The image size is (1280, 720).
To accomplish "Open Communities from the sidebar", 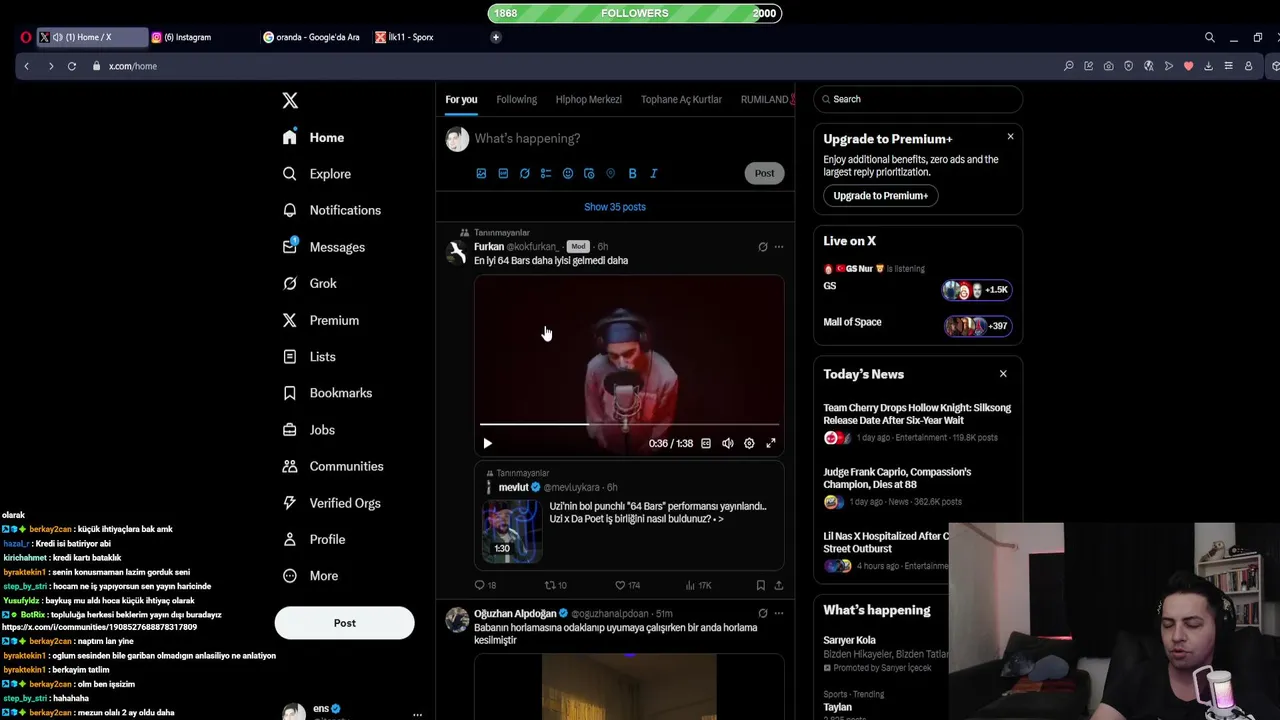I will pyautogui.click(x=333, y=466).
